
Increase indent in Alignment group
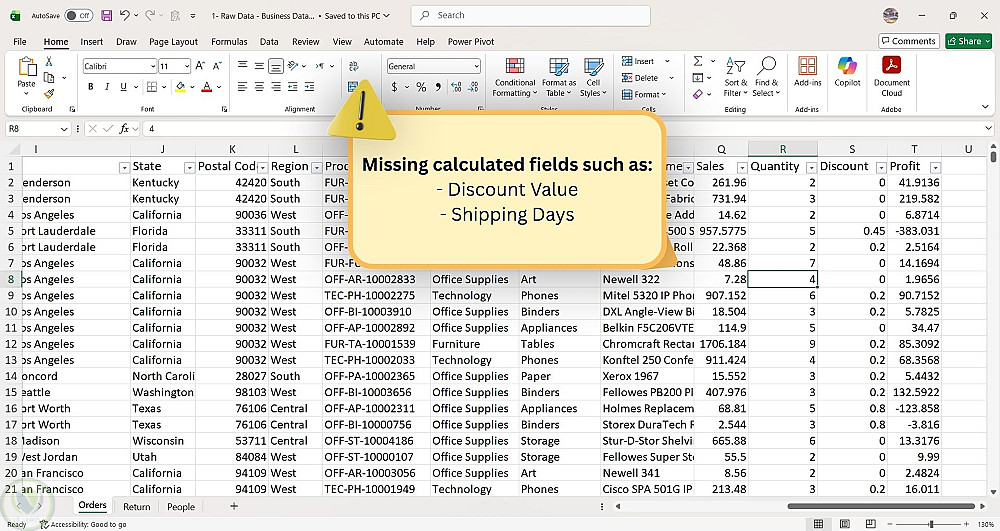pyautogui.click(x=309, y=87)
